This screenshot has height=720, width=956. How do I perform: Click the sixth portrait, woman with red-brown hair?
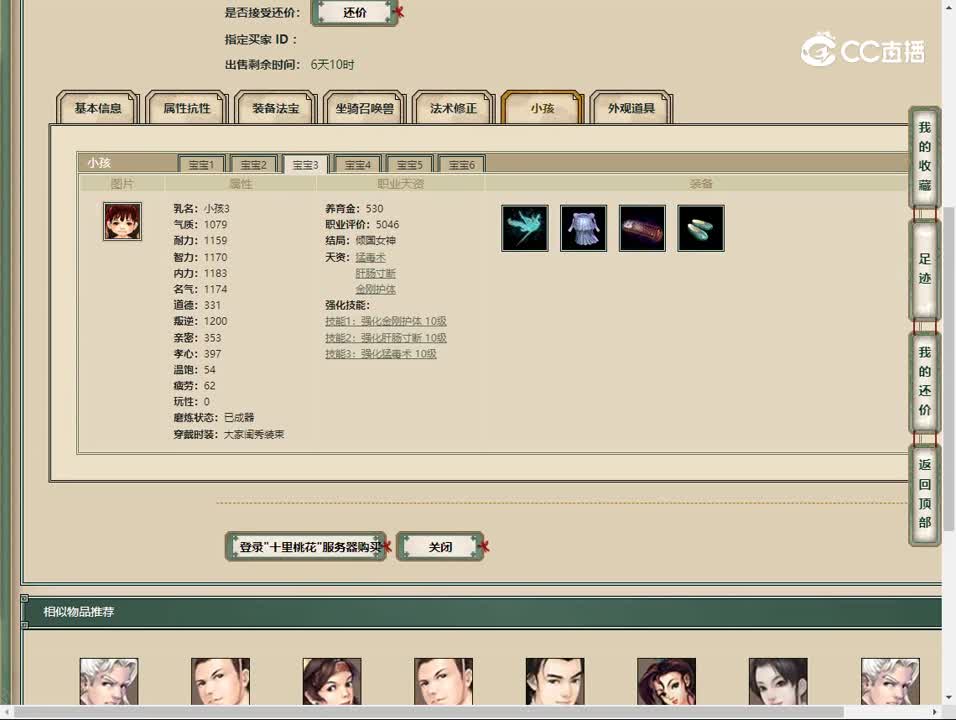point(666,682)
